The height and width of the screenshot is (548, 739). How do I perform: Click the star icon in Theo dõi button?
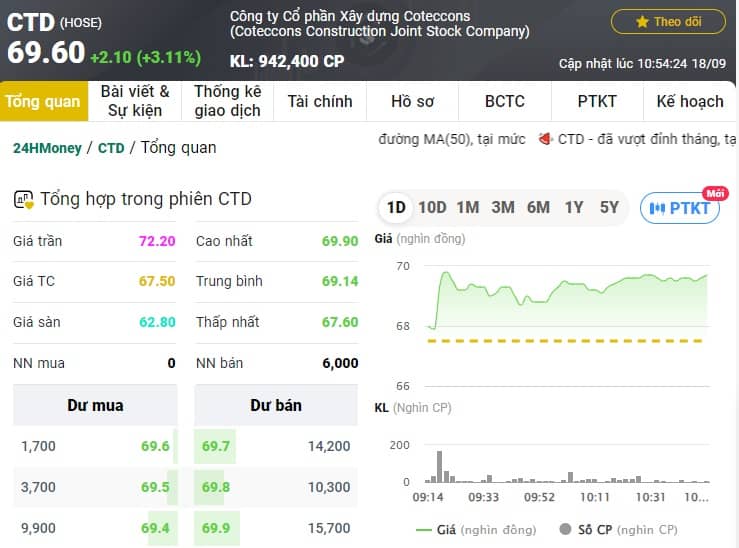pyautogui.click(x=642, y=22)
